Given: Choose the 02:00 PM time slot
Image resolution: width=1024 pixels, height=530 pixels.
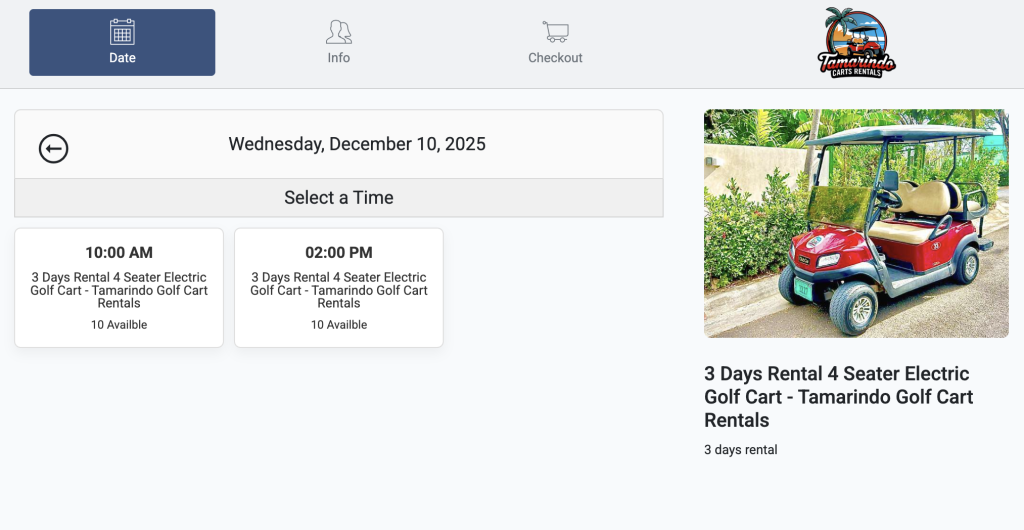Looking at the screenshot, I should tap(339, 253).
